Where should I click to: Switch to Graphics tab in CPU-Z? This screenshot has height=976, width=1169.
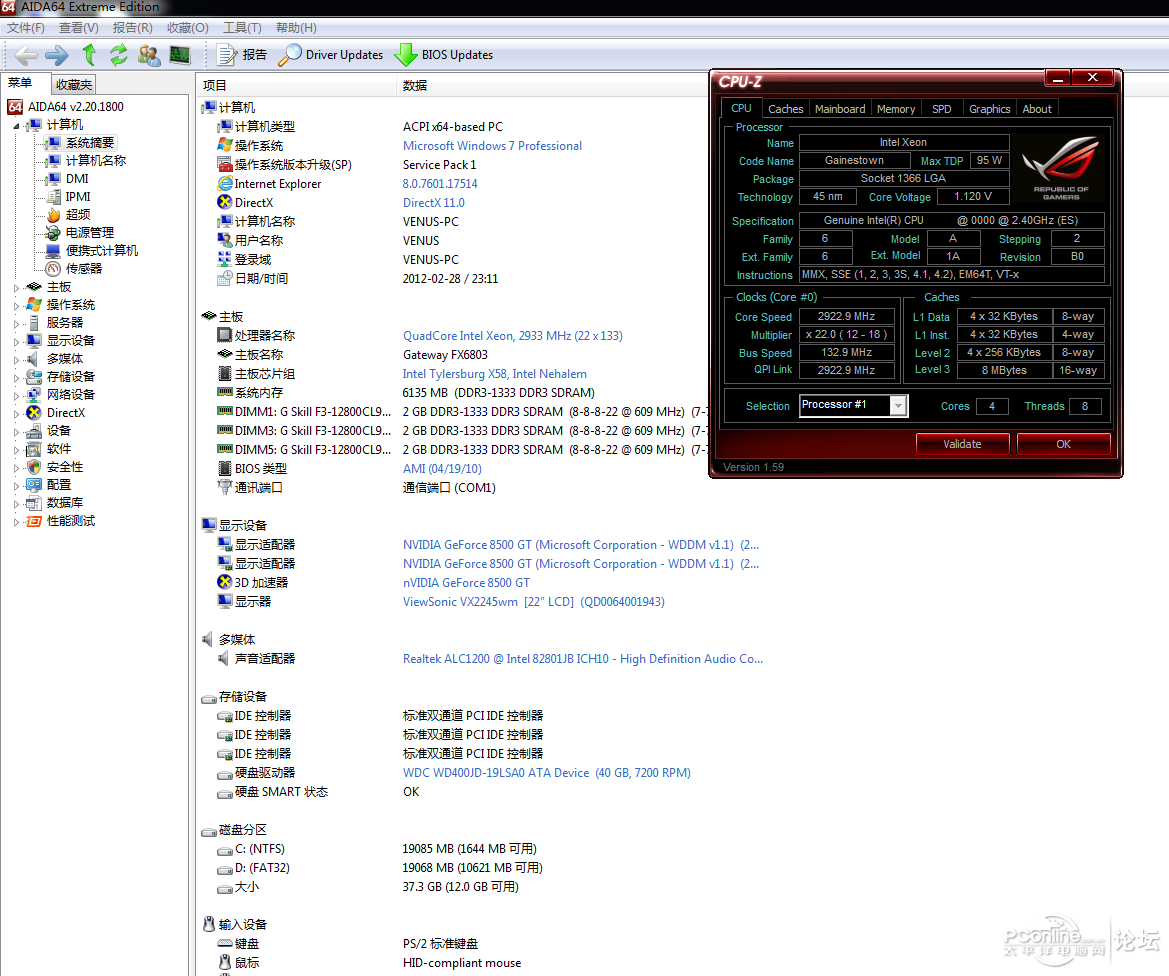click(989, 109)
